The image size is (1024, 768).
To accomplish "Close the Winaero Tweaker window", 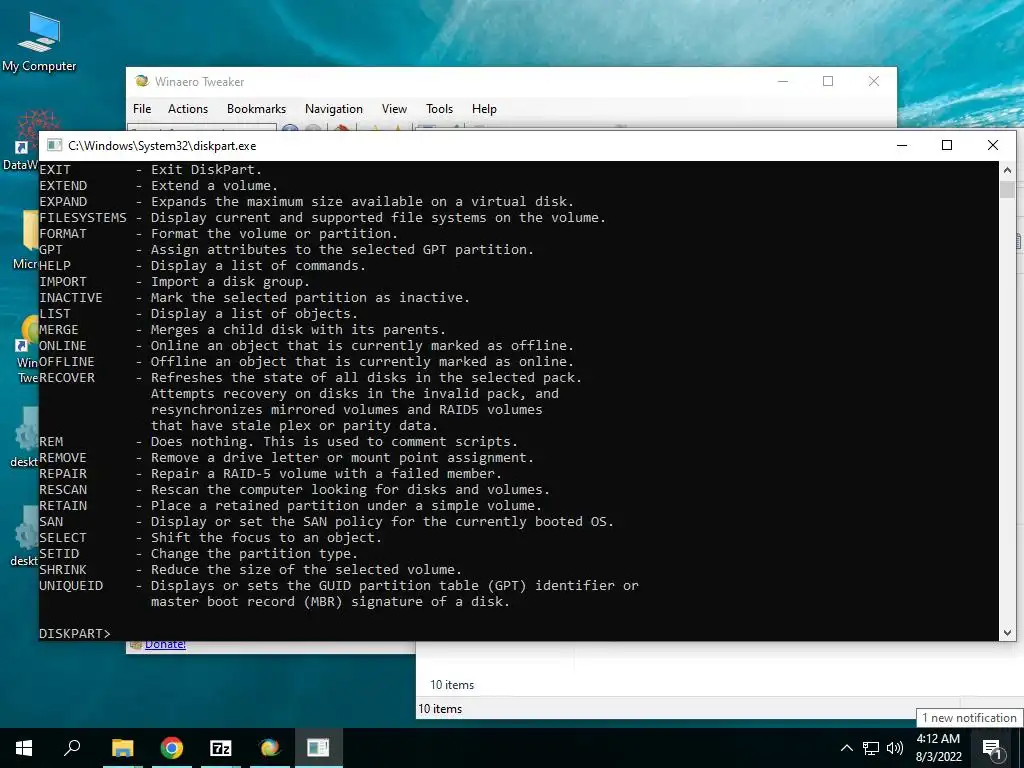I will [x=874, y=81].
